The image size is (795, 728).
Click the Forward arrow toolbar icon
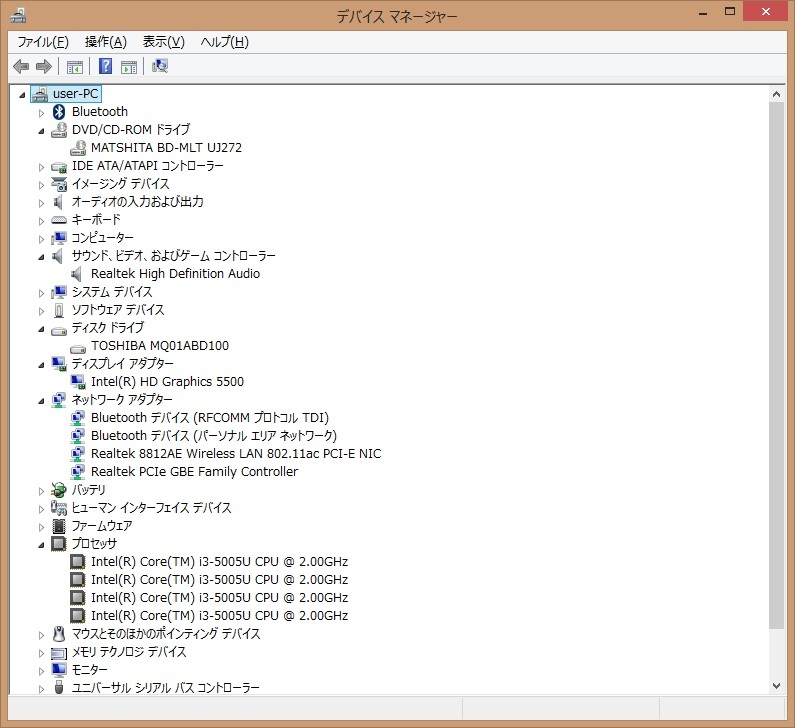(x=44, y=66)
